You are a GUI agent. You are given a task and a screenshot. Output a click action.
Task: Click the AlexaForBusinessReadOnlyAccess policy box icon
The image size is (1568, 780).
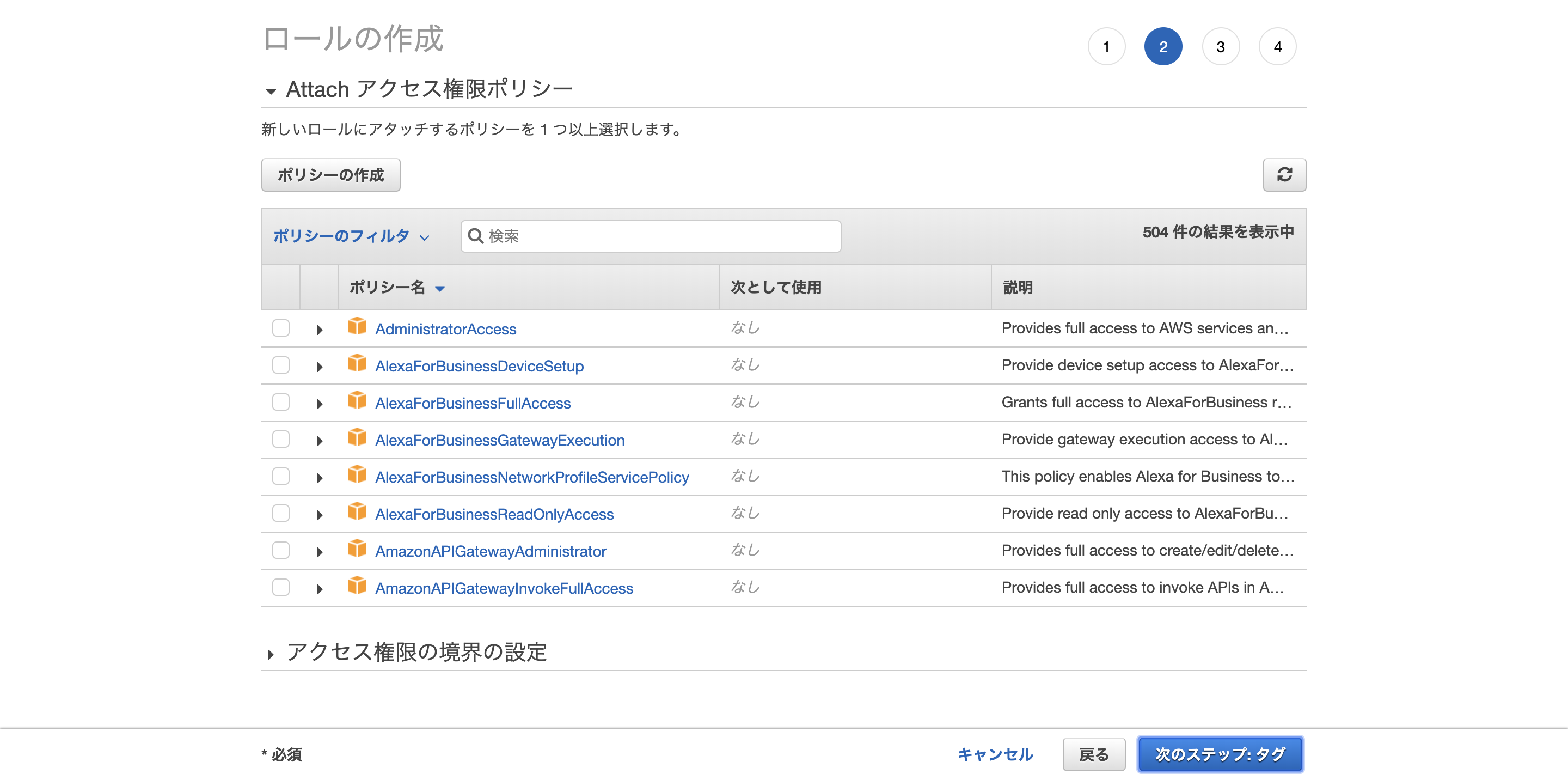(357, 512)
